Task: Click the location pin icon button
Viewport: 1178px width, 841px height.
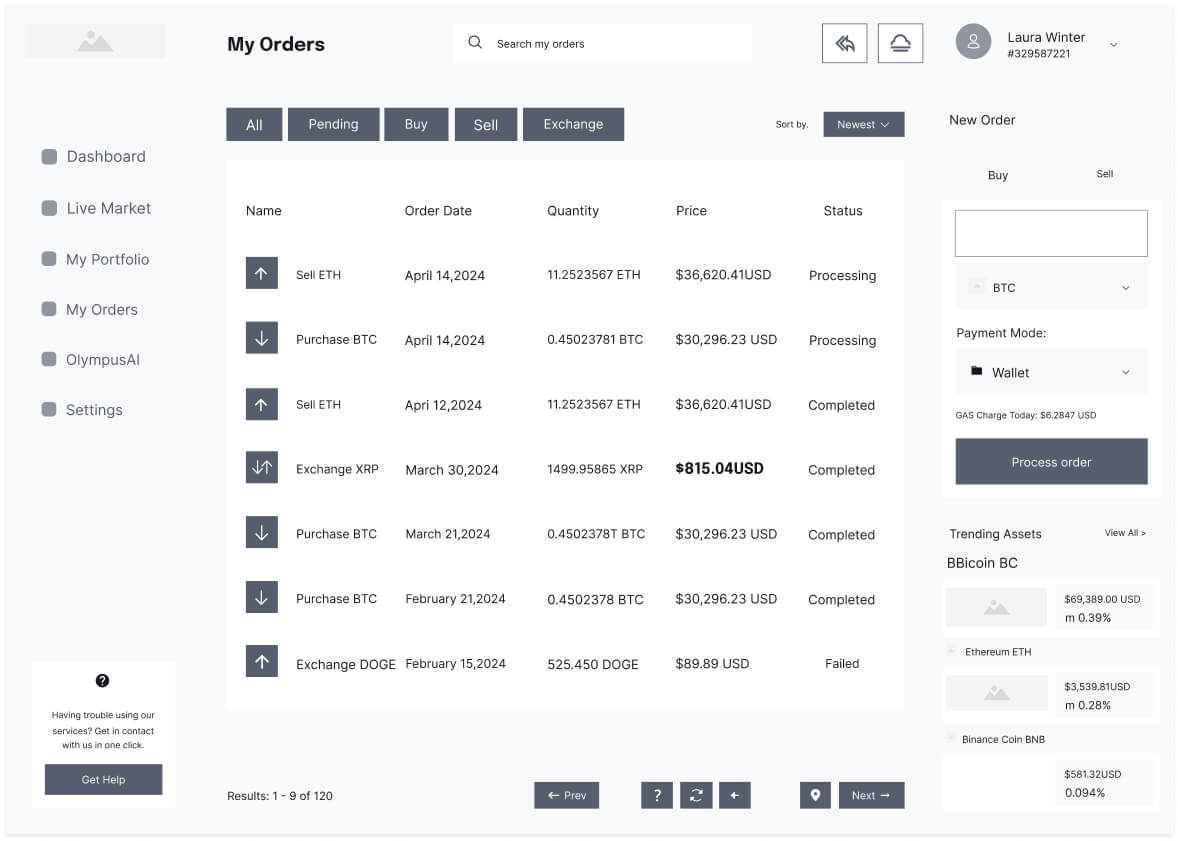Action: coord(815,795)
